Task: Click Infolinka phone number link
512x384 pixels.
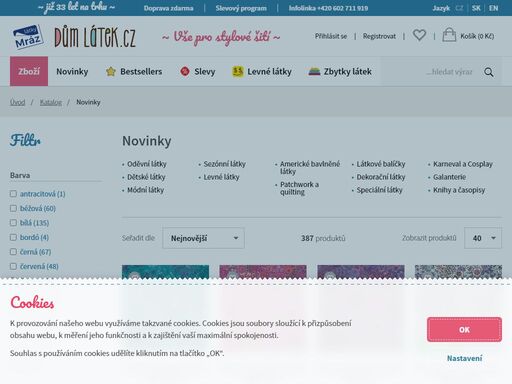Action: 328,8
